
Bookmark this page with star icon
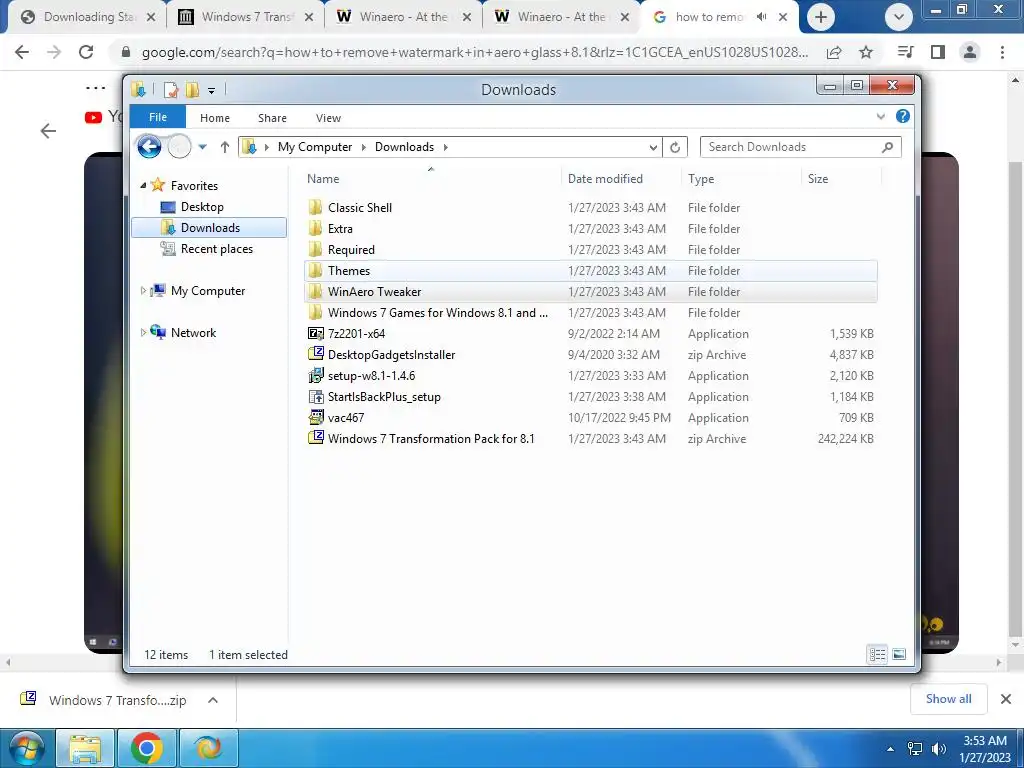click(866, 52)
